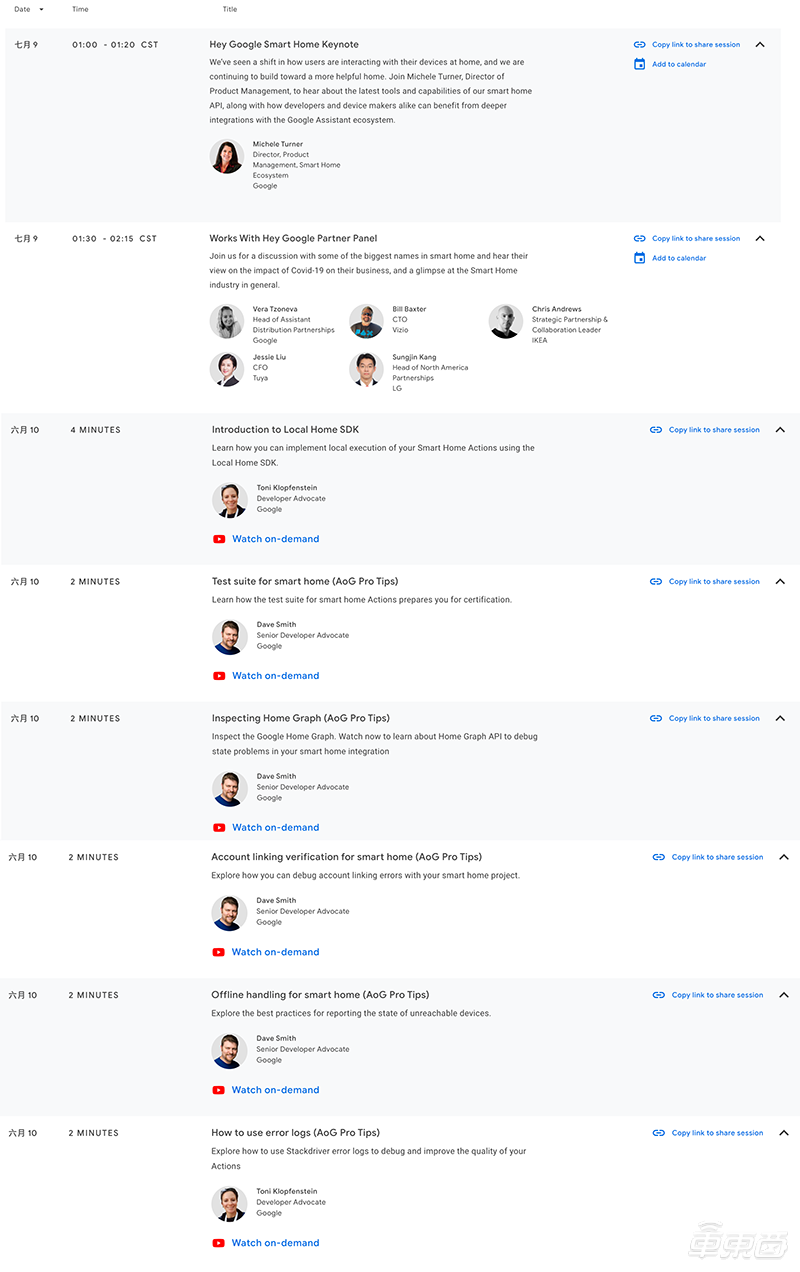The height and width of the screenshot is (1272, 800).
Task: Click title Inspecting Home Graph (AoG Pro Tips)
Action: tap(301, 719)
